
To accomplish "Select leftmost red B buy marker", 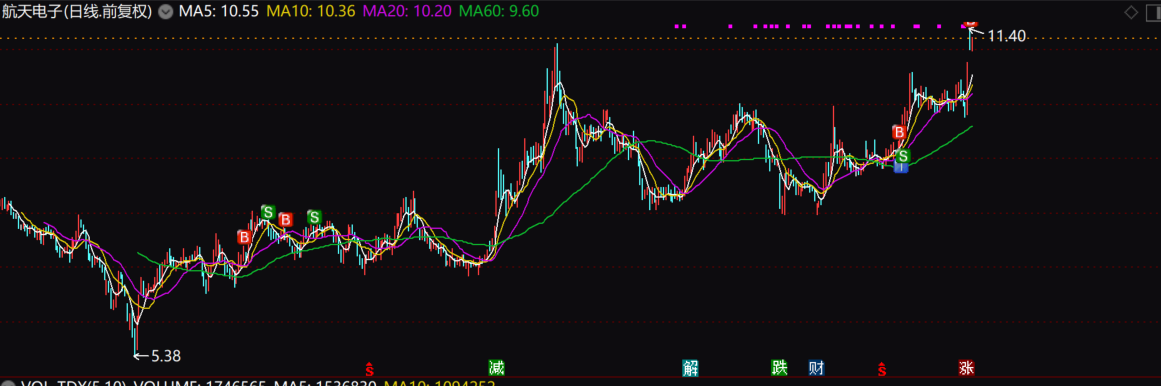I will click(244, 237).
